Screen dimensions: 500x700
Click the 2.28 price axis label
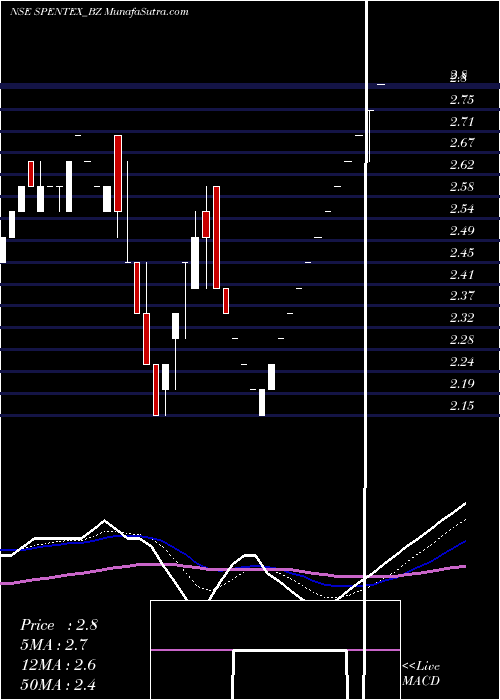(x=462, y=340)
